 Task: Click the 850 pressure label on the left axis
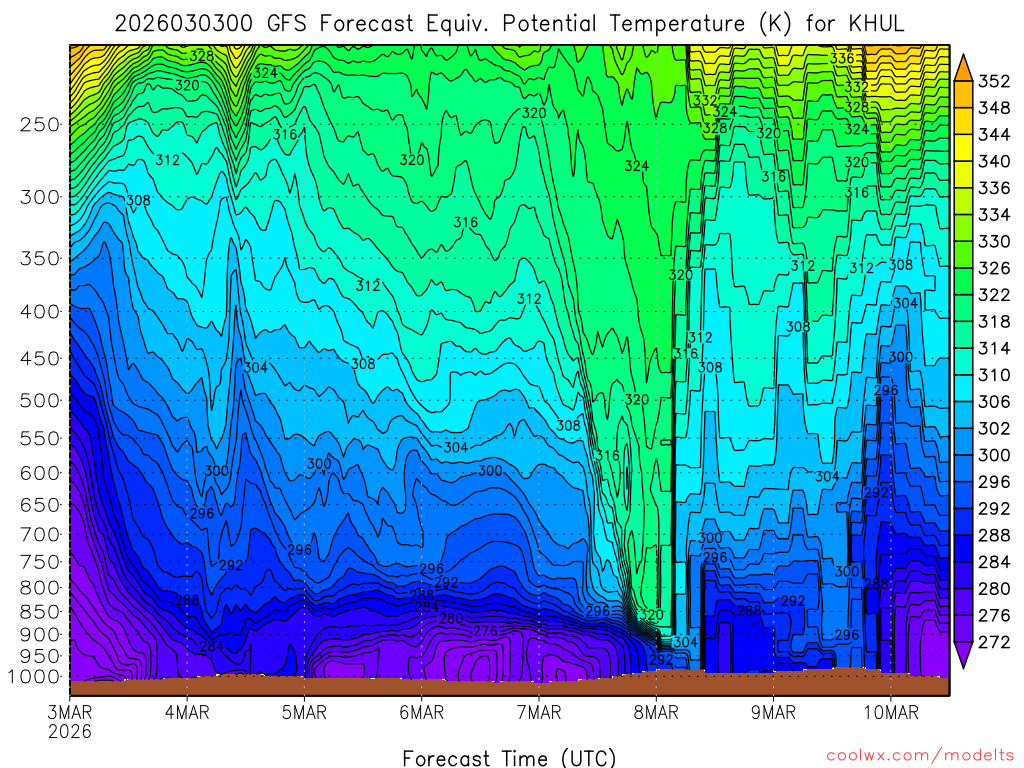(x=40, y=611)
